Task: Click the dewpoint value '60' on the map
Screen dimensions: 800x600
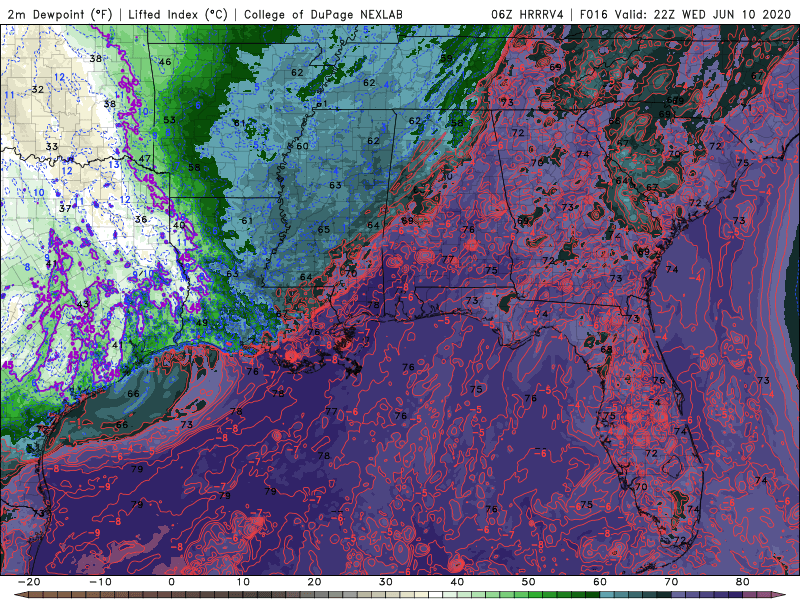Action: 303,146
